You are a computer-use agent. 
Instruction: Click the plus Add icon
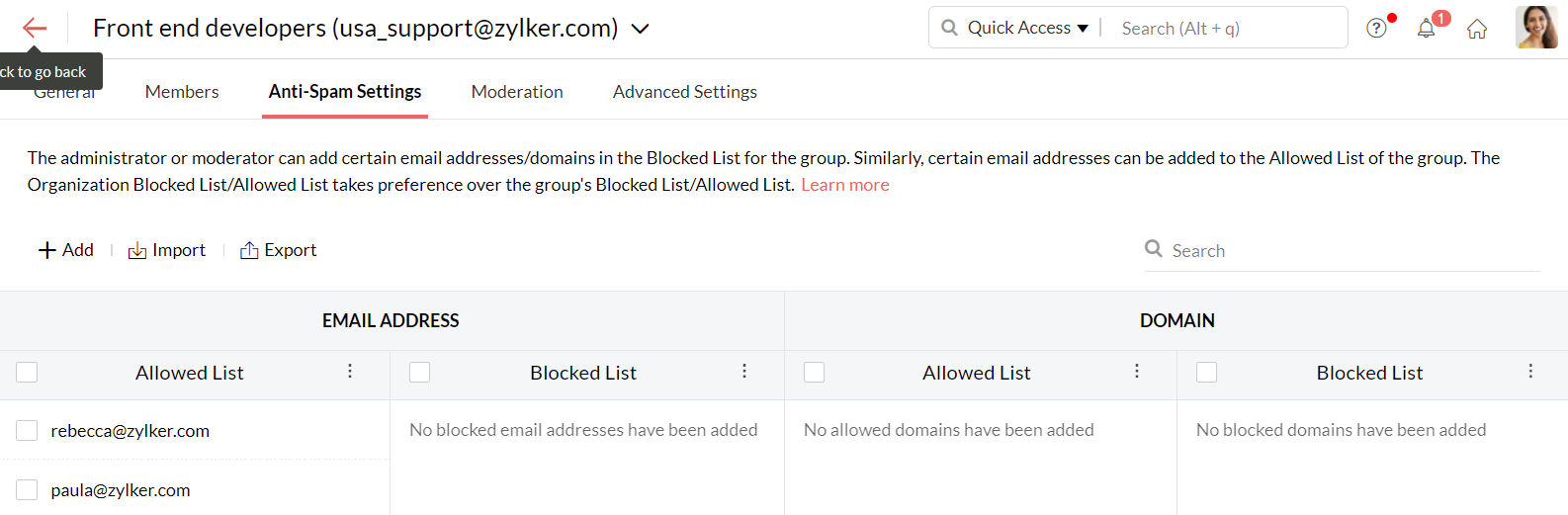46,251
